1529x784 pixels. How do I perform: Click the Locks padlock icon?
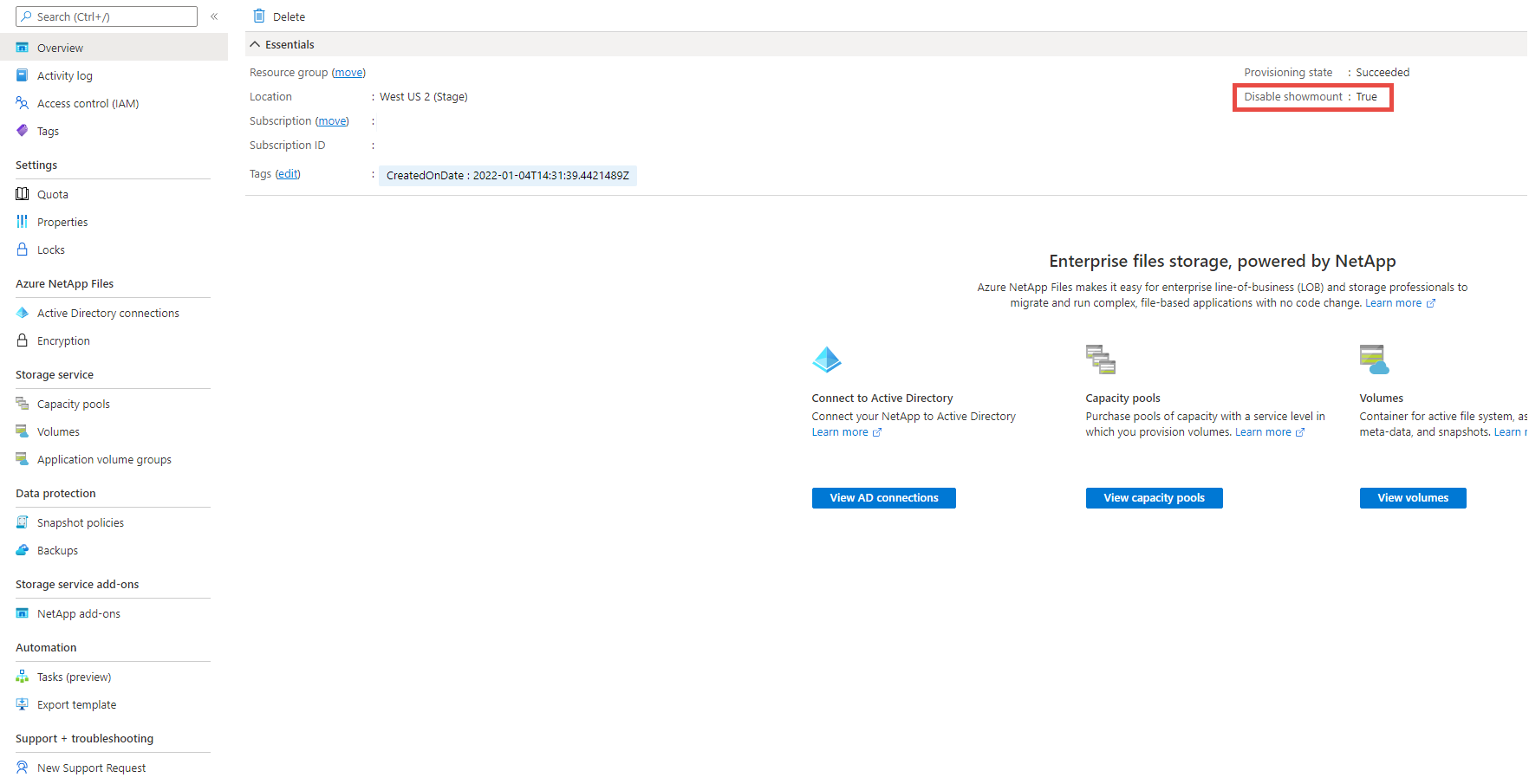coord(23,249)
